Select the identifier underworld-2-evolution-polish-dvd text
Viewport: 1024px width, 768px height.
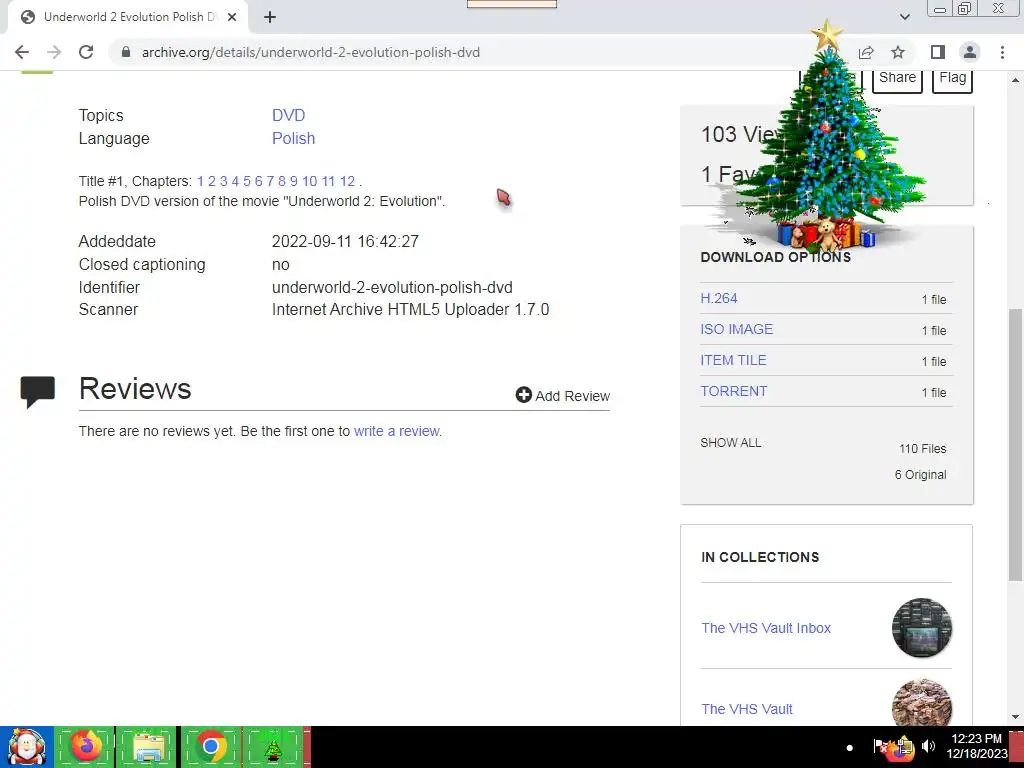[392, 287]
